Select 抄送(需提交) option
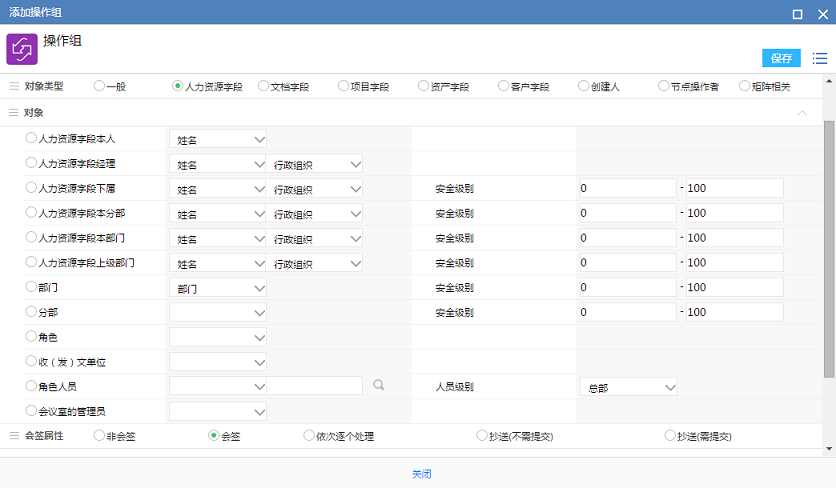The width and height of the screenshot is (836, 488). [670, 435]
